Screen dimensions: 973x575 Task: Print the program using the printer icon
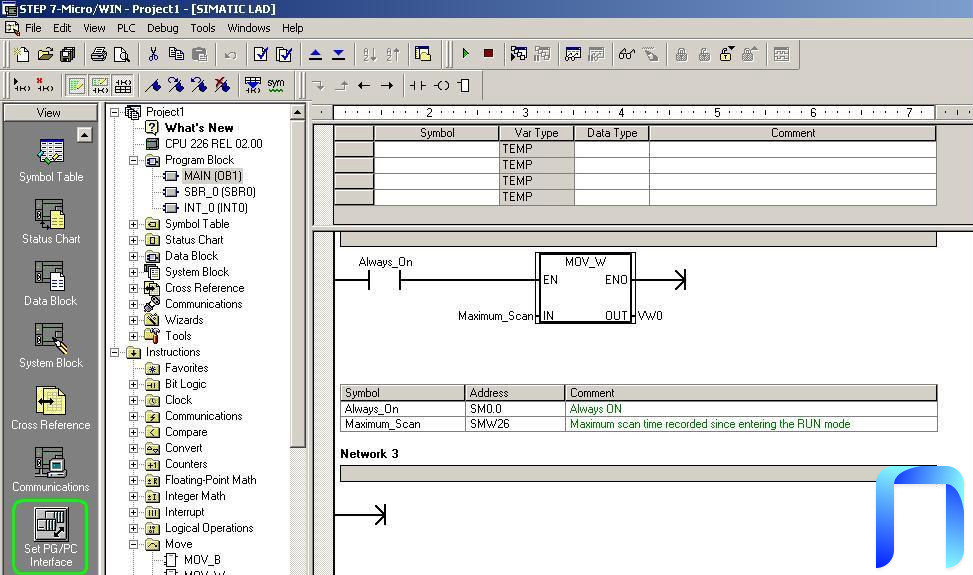[x=99, y=55]
